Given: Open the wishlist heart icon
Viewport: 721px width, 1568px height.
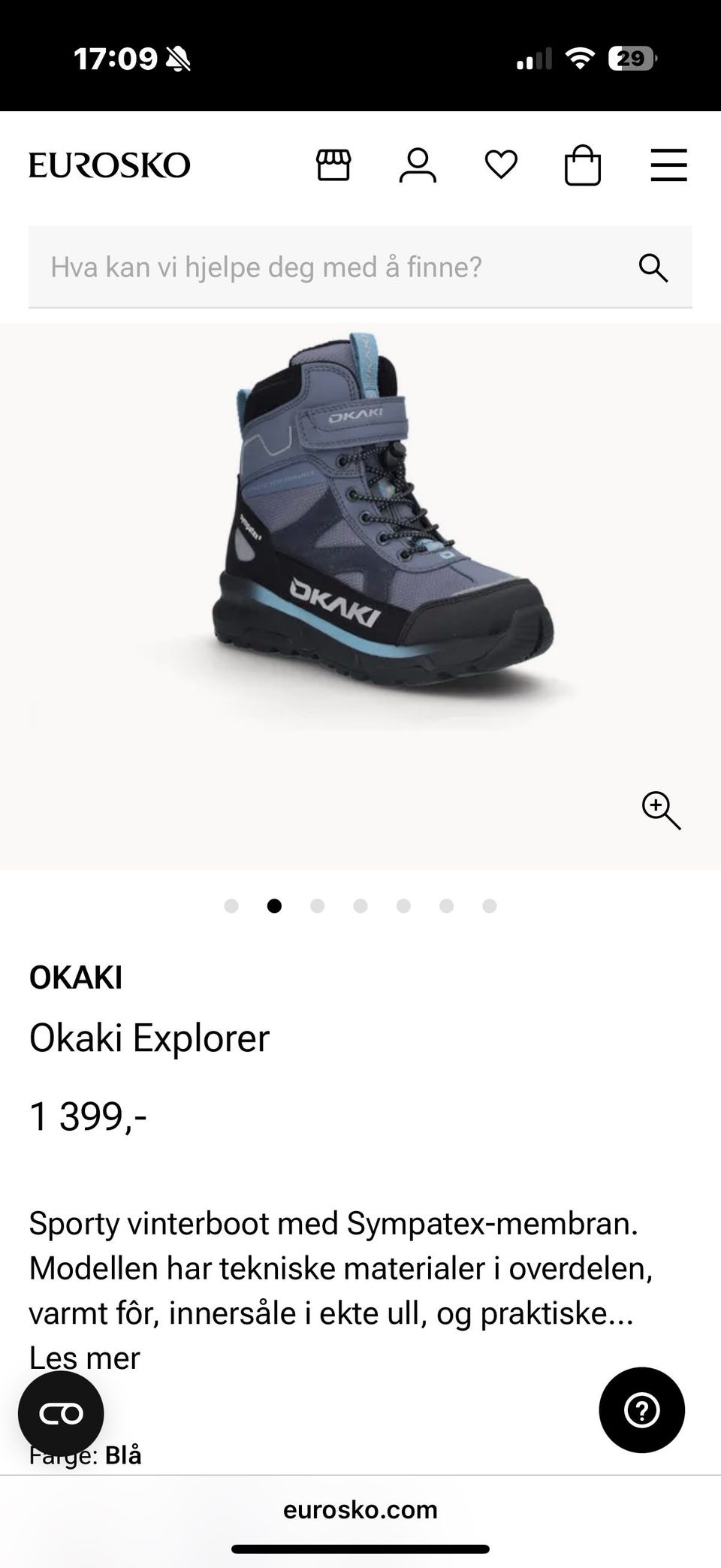Looking at the screenshot, I should pos(501,165).
